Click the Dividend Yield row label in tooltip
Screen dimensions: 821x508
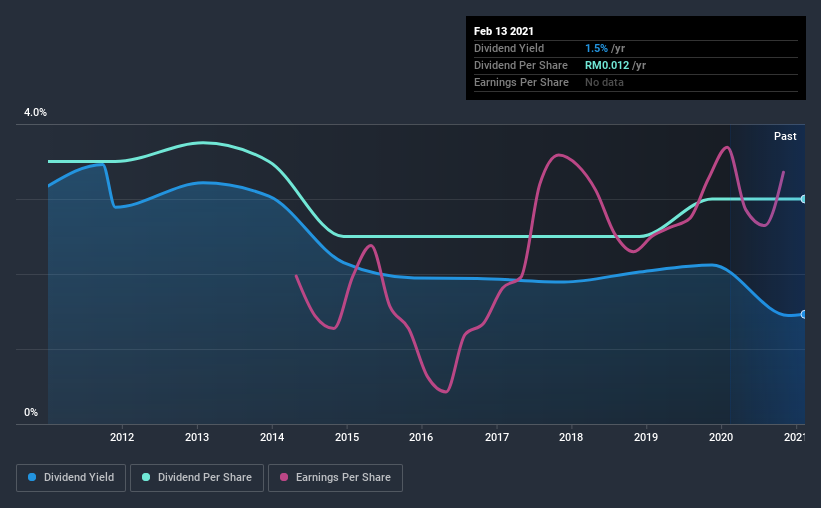[509, 48]
